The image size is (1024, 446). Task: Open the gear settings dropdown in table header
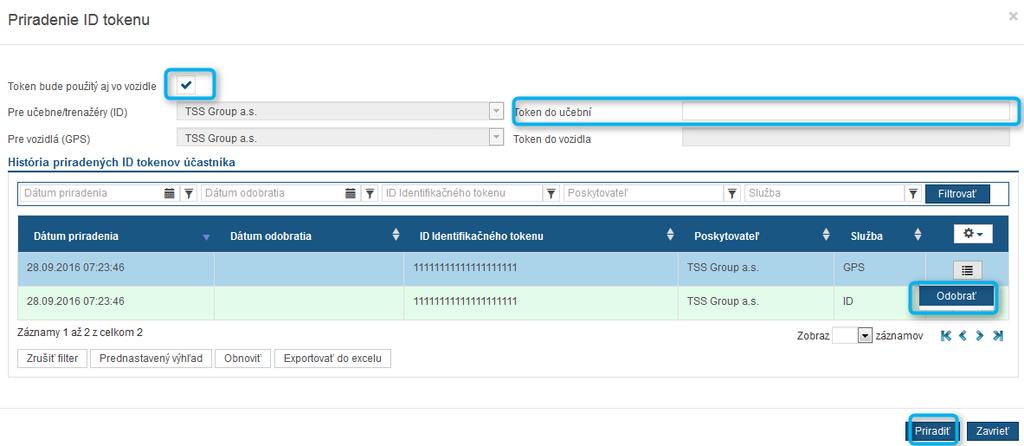(973, 234)
